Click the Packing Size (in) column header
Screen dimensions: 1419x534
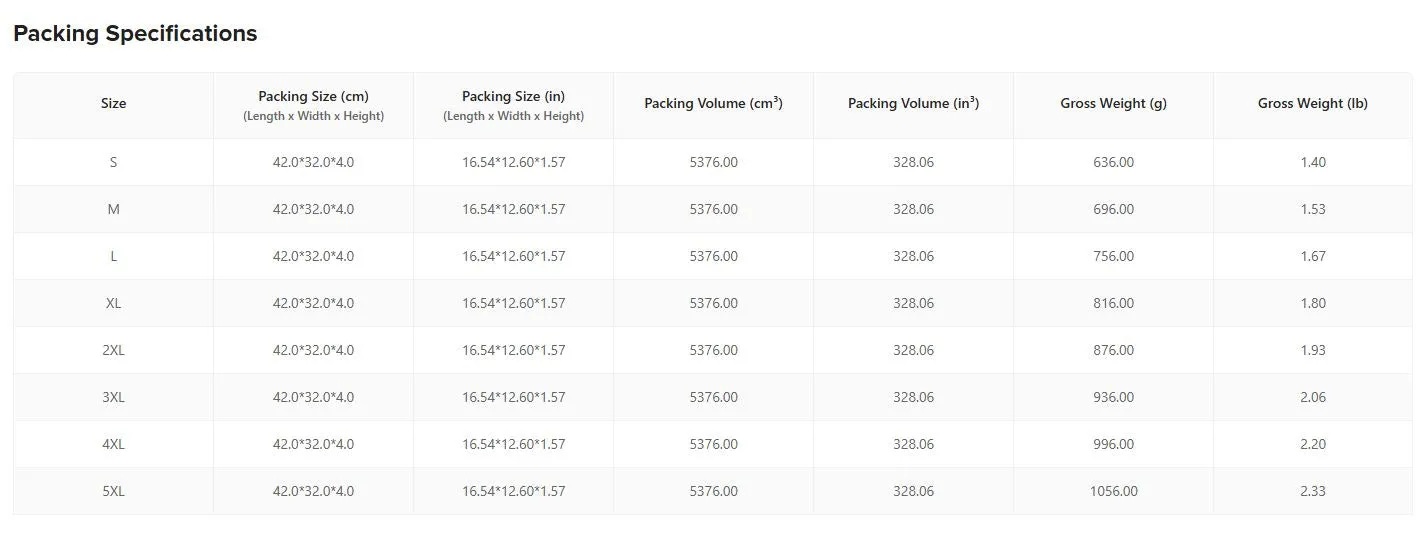click(513, 105)
